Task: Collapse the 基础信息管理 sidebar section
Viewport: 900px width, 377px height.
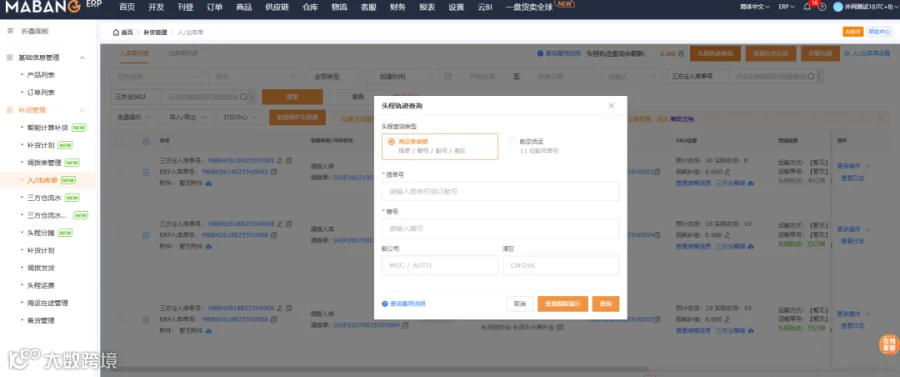Action: pyautogui.click(x=82, y=57)
